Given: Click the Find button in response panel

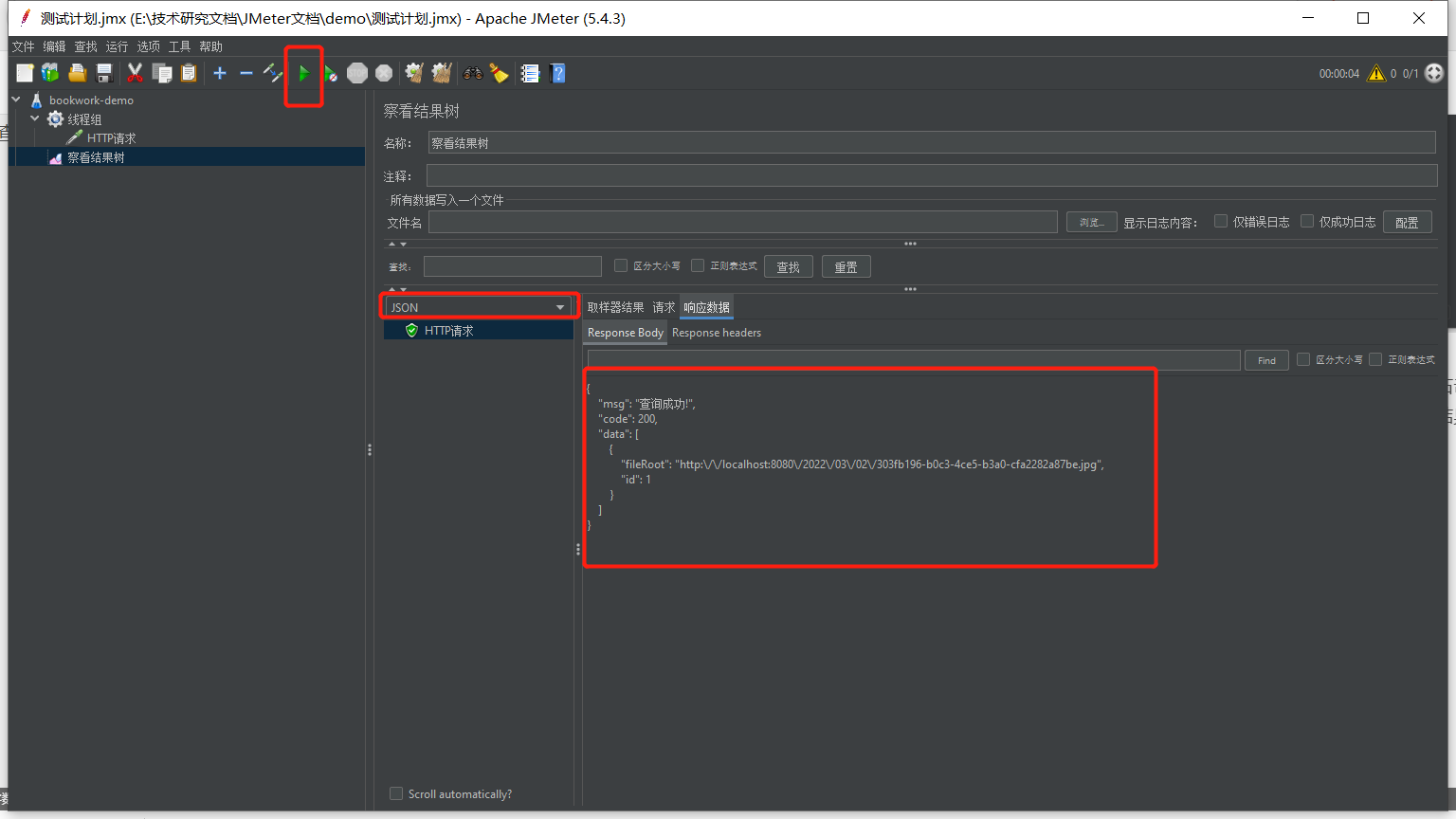Looking at the screenshot, I should point(1266,360).
